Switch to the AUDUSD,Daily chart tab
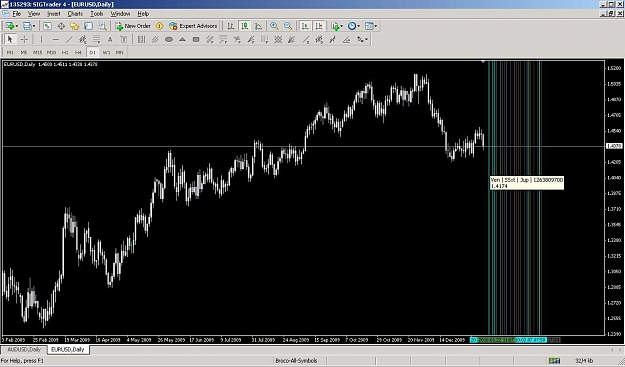 [x=24, y=349]
